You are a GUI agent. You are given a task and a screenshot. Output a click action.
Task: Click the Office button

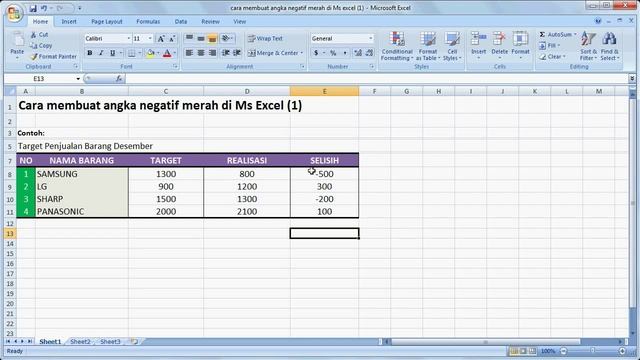(x=14, y=12)
